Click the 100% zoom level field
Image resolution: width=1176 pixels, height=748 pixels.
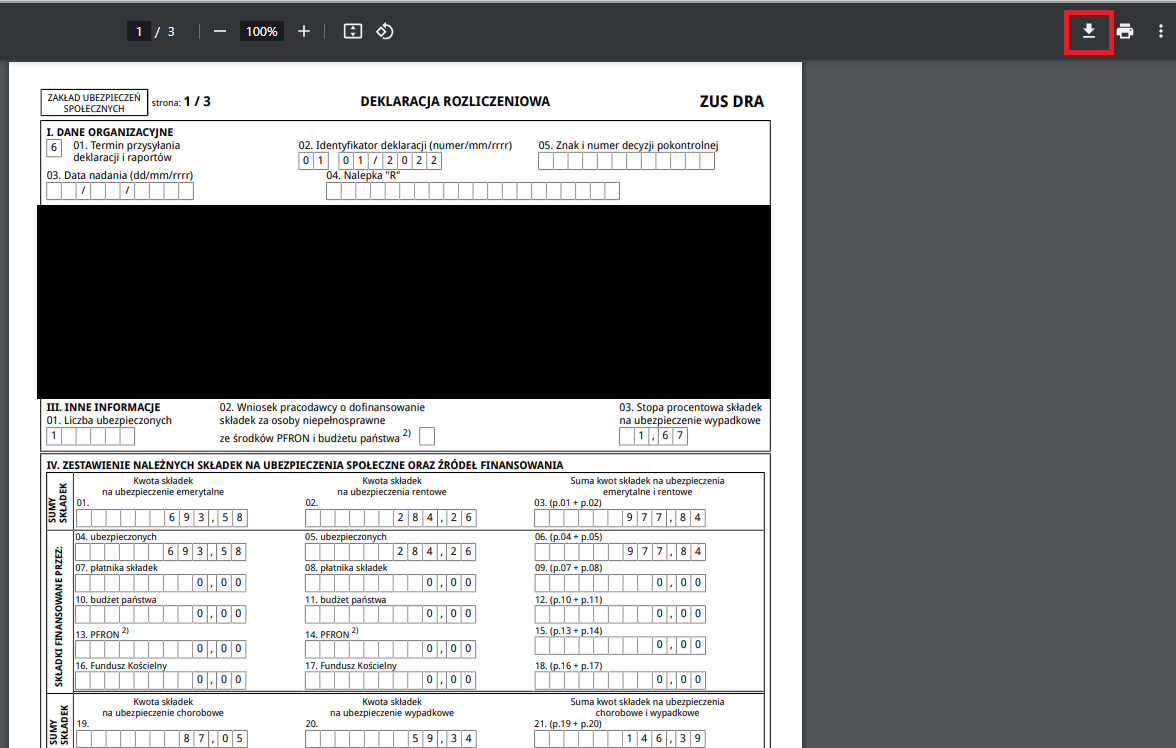click(x=262, y=32)
